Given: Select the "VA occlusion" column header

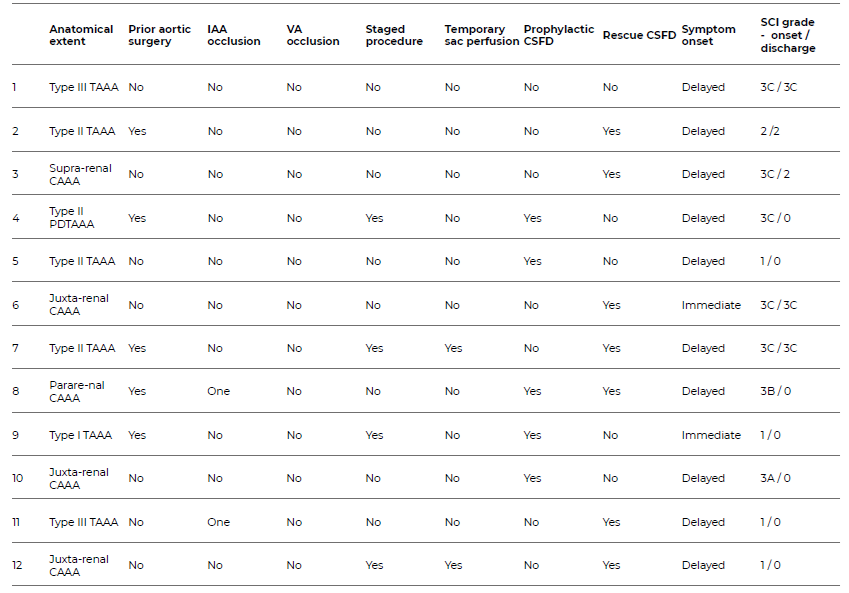Looking at the screenshot, I should coord(308,35).
